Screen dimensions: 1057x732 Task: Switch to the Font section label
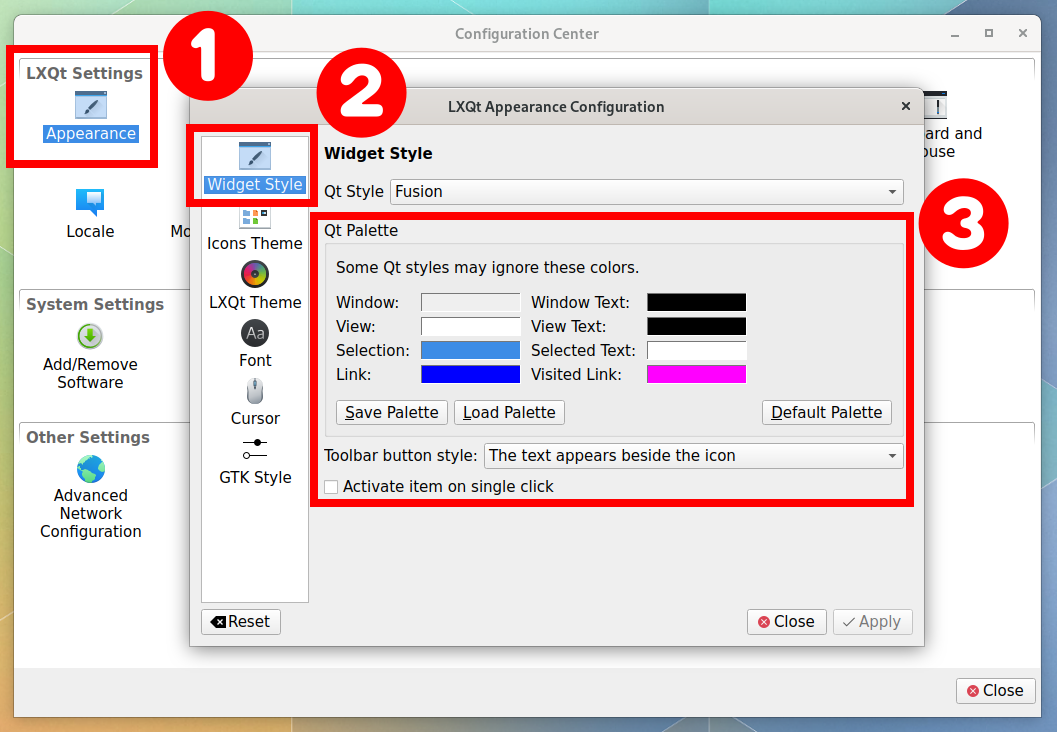click(x=255, y=361)
